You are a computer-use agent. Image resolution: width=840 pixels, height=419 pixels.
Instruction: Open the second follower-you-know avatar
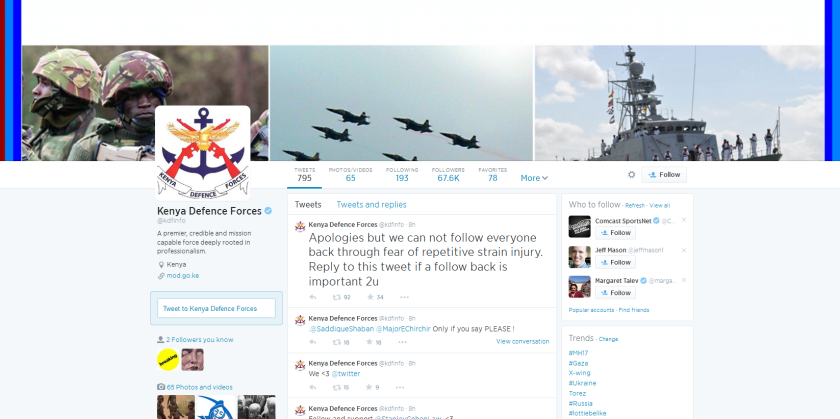pos(192,360)
